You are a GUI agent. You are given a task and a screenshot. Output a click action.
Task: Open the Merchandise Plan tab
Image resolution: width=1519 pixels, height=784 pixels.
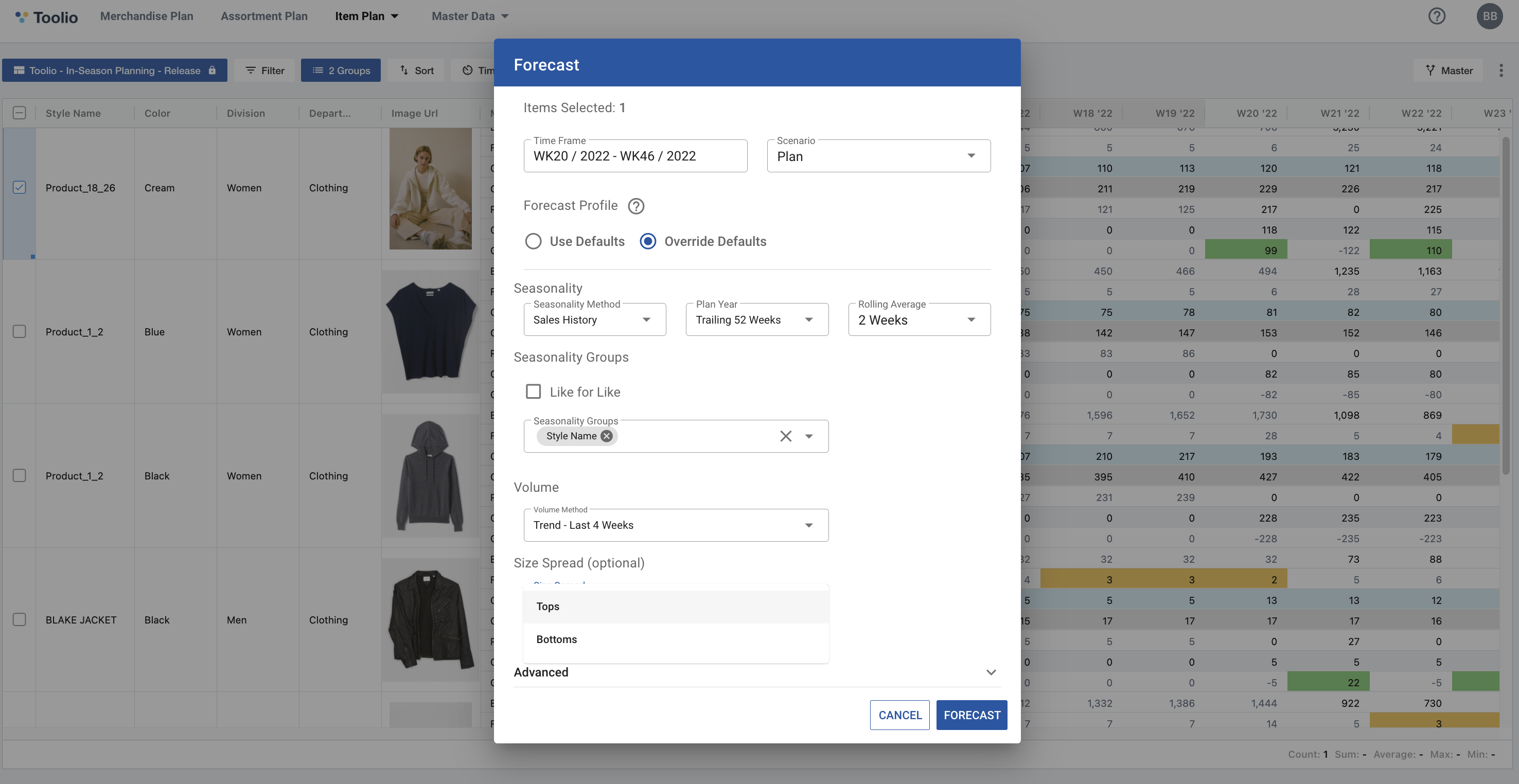pyautogui.click(x=146, y=16)
